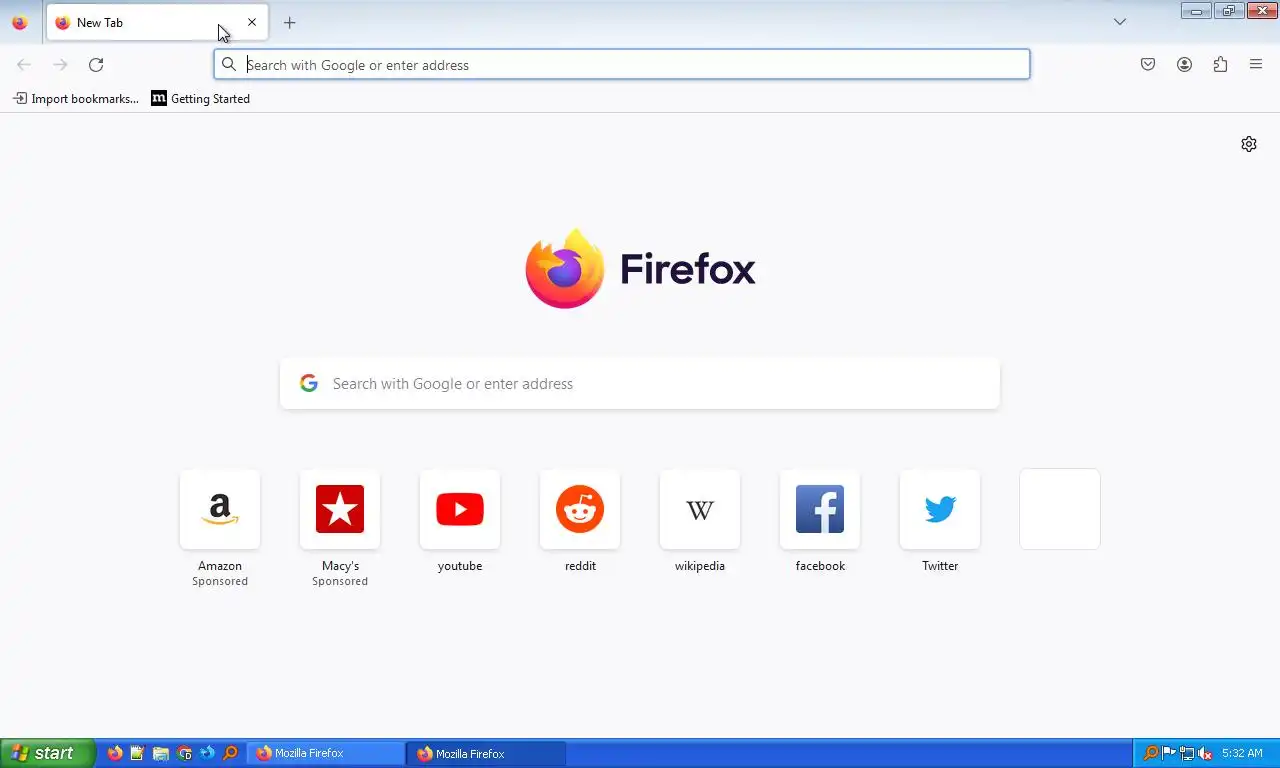Click the white flag tray icon
The image size is (1280, 768).
(x=1168, y=753)
